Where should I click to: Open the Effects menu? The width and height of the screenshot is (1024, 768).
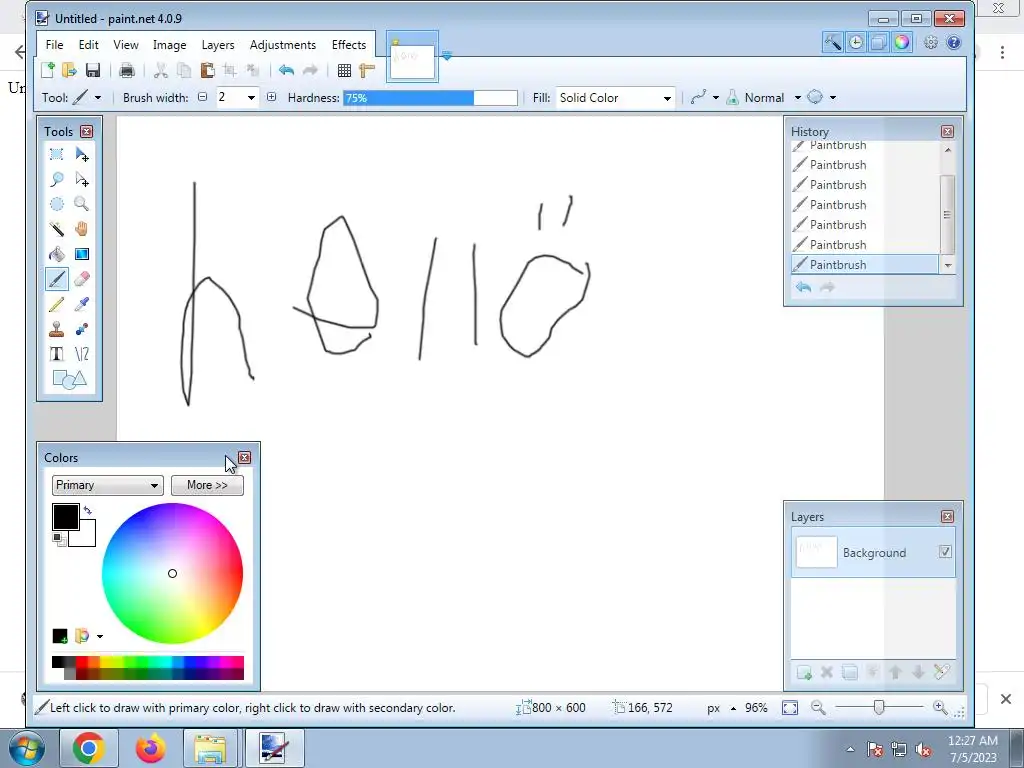[349, 44]
